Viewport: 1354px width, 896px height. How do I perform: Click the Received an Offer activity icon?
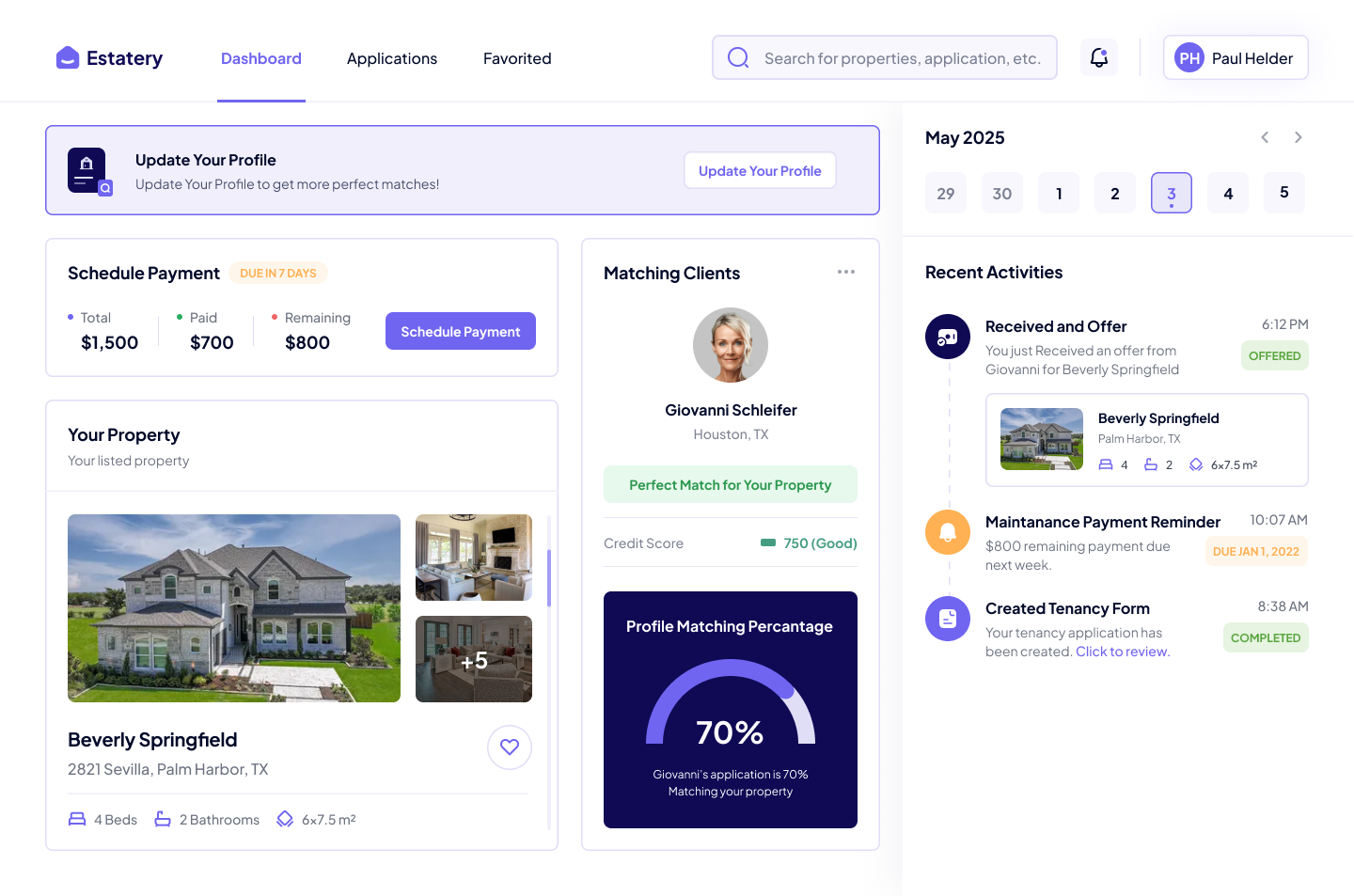tap(947, 337)
